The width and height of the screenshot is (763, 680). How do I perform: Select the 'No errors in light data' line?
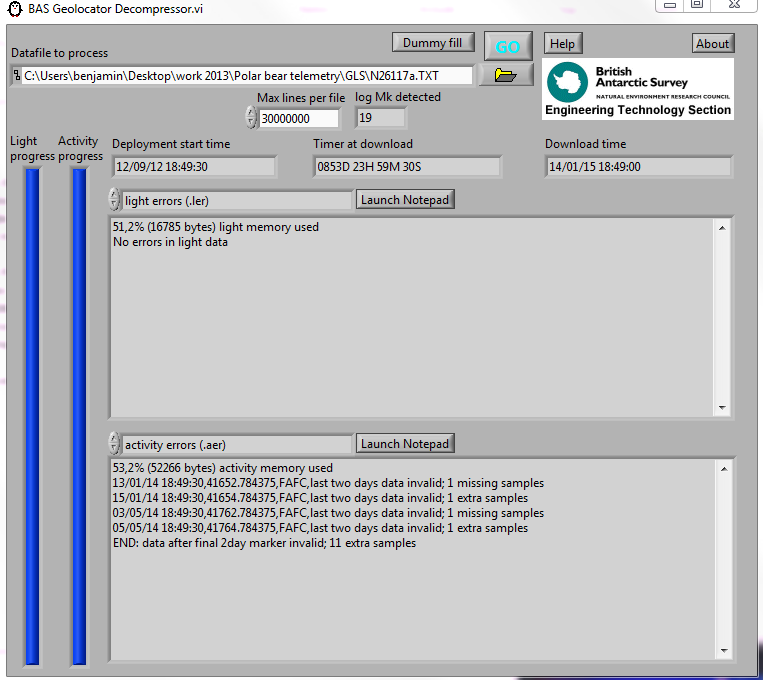pos(170,242)
